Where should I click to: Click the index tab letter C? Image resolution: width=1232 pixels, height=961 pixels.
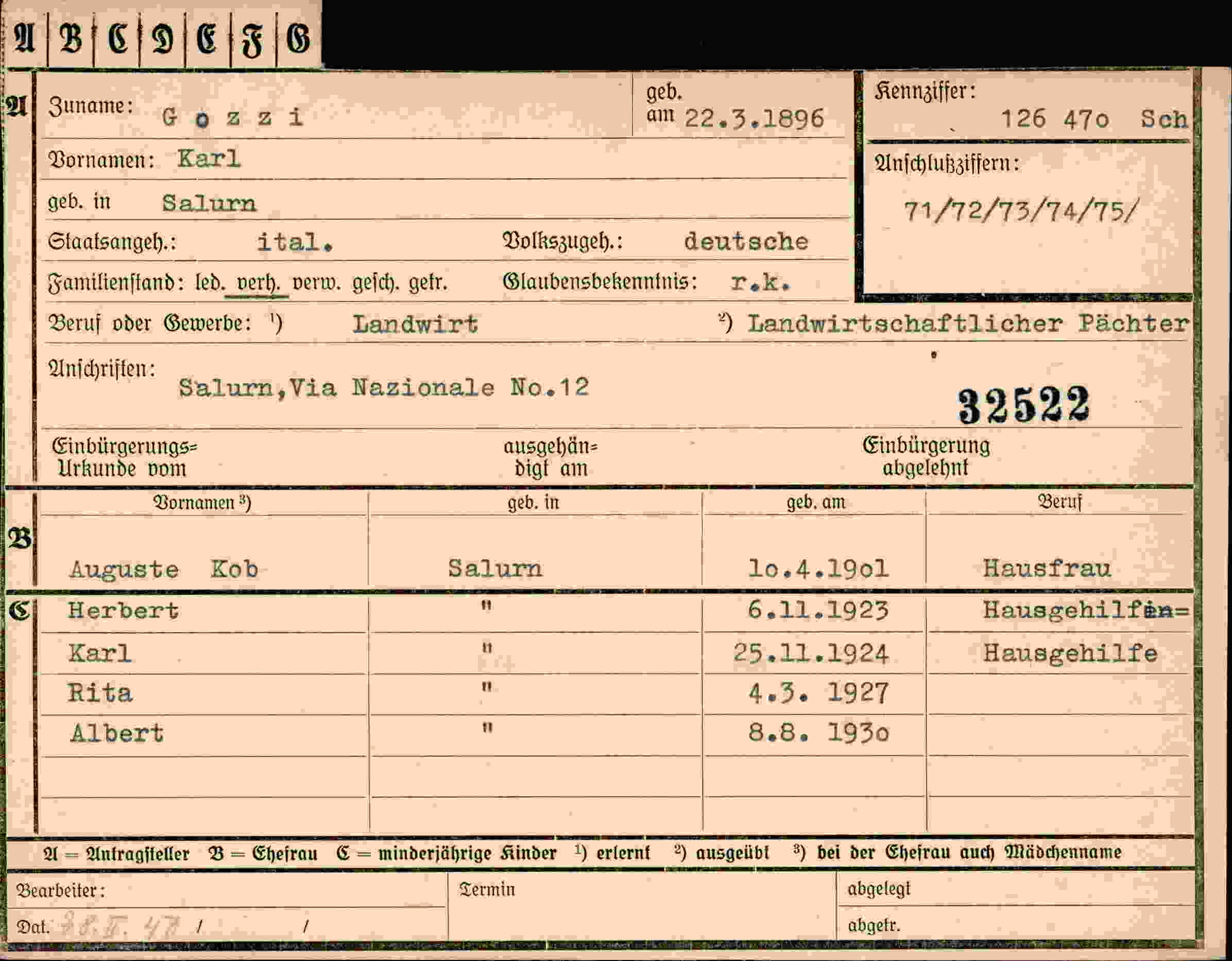click(117, 39)
